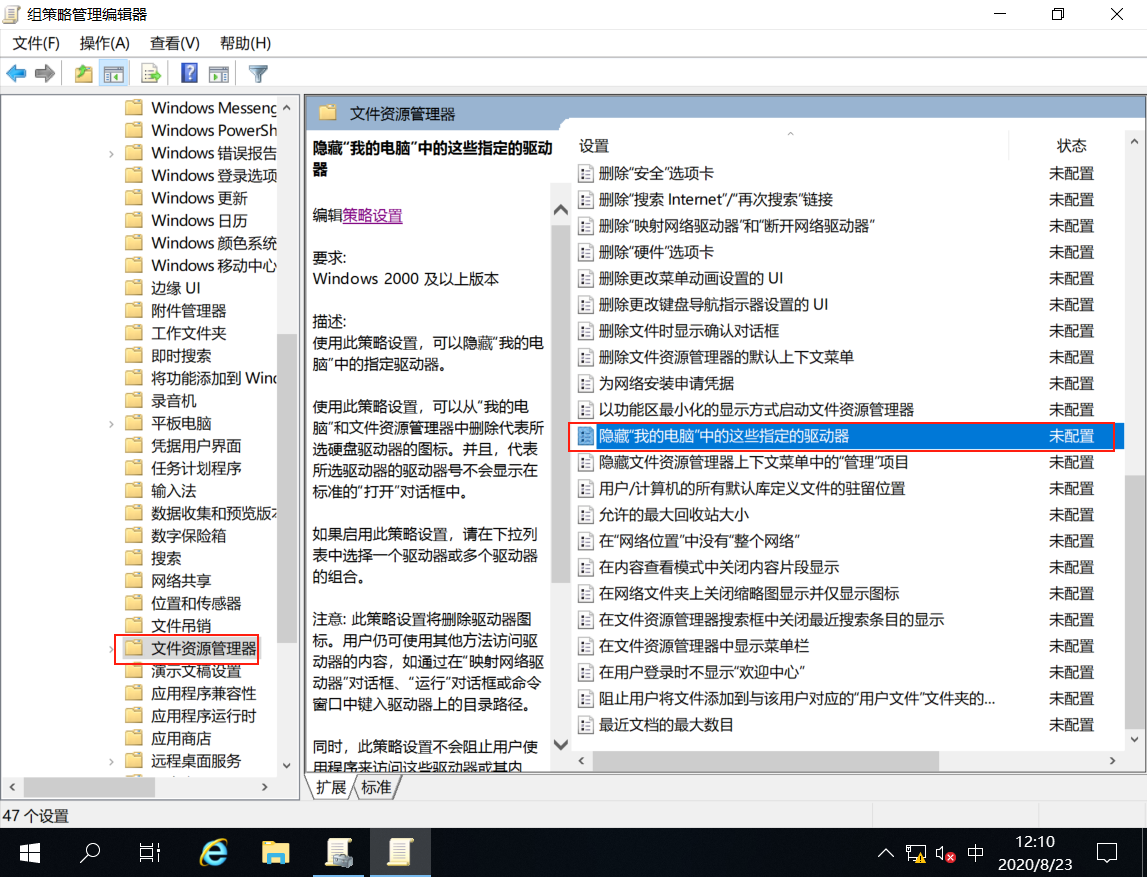Select the 任务计划程序 tree folder
1147x877 pixels.
pos(196,468)
